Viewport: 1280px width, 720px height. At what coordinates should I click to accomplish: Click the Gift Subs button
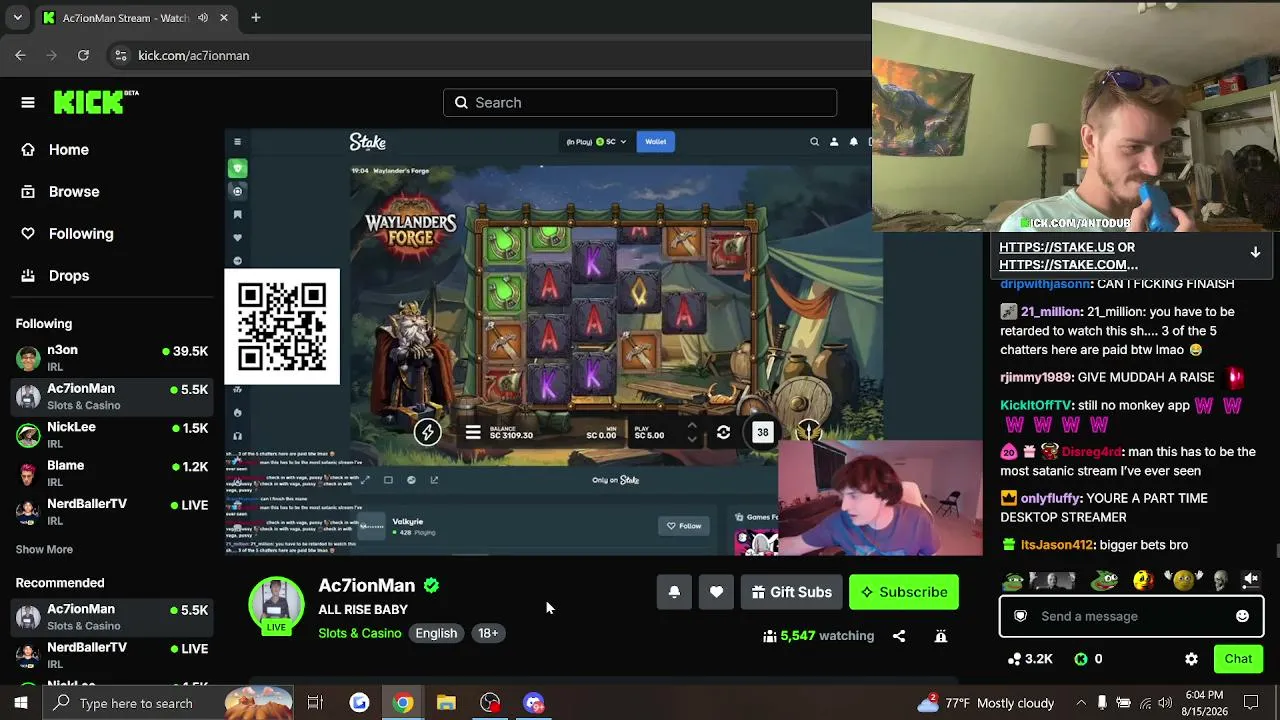tap(791, 592)
